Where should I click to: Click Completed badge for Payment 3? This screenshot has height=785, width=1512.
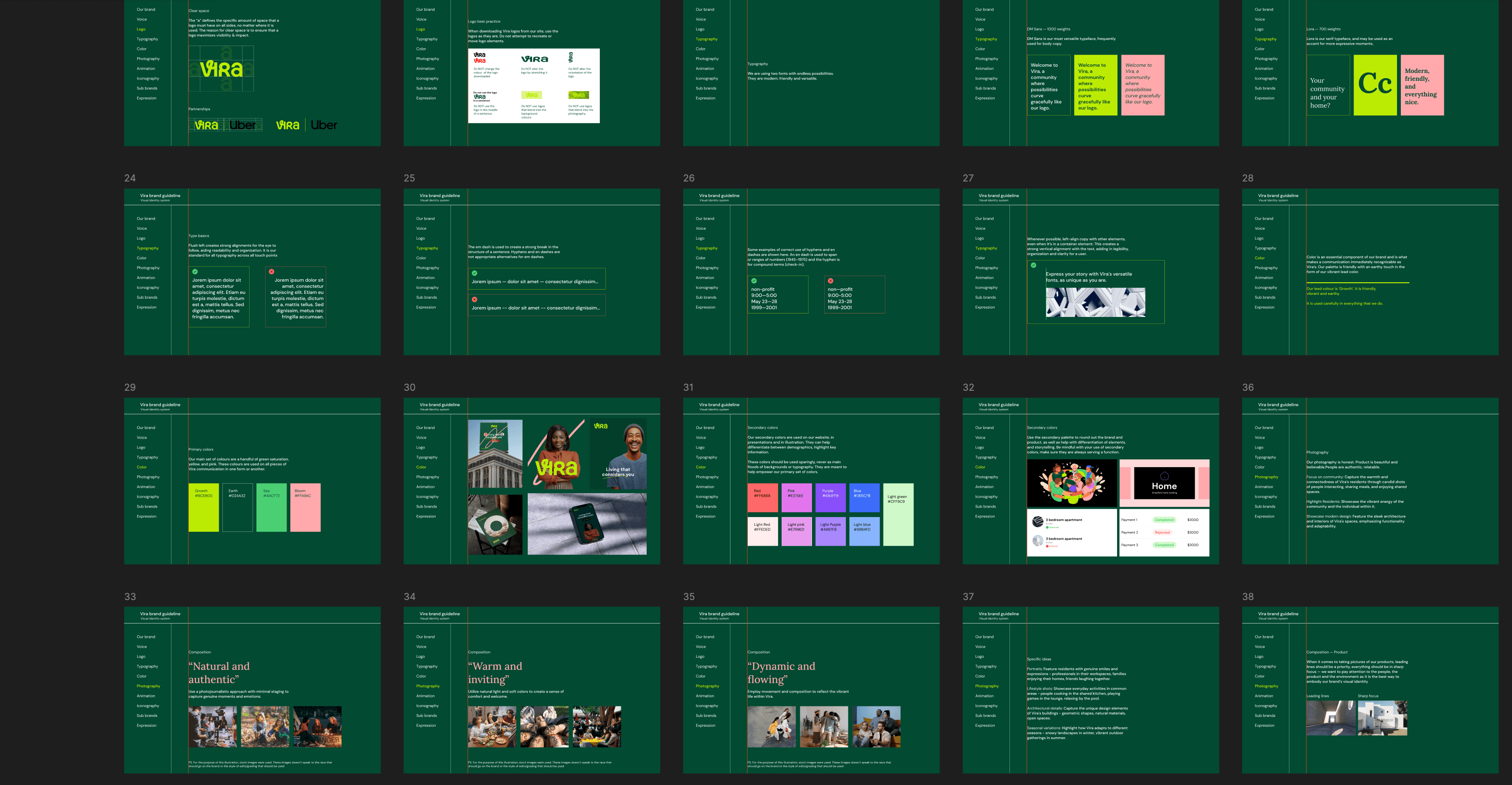(1164, 545)
